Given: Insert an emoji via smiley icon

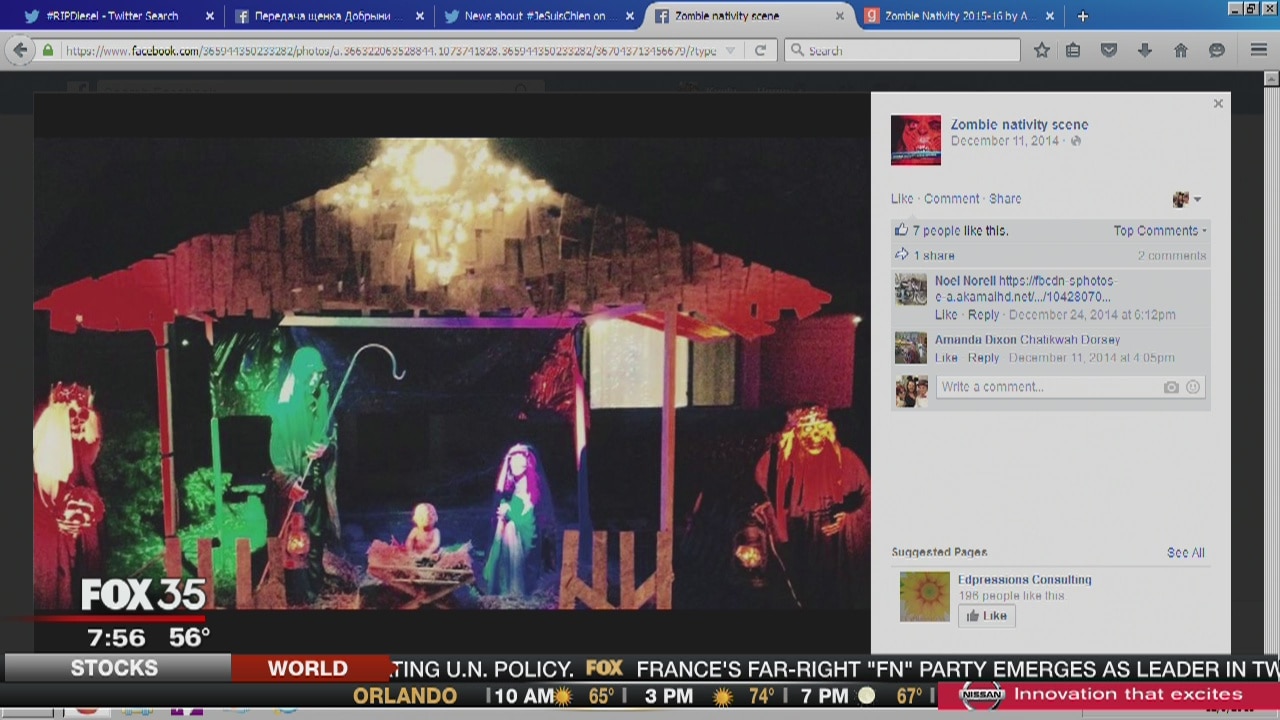Looking at the screenshot, I should [1193, 387].
